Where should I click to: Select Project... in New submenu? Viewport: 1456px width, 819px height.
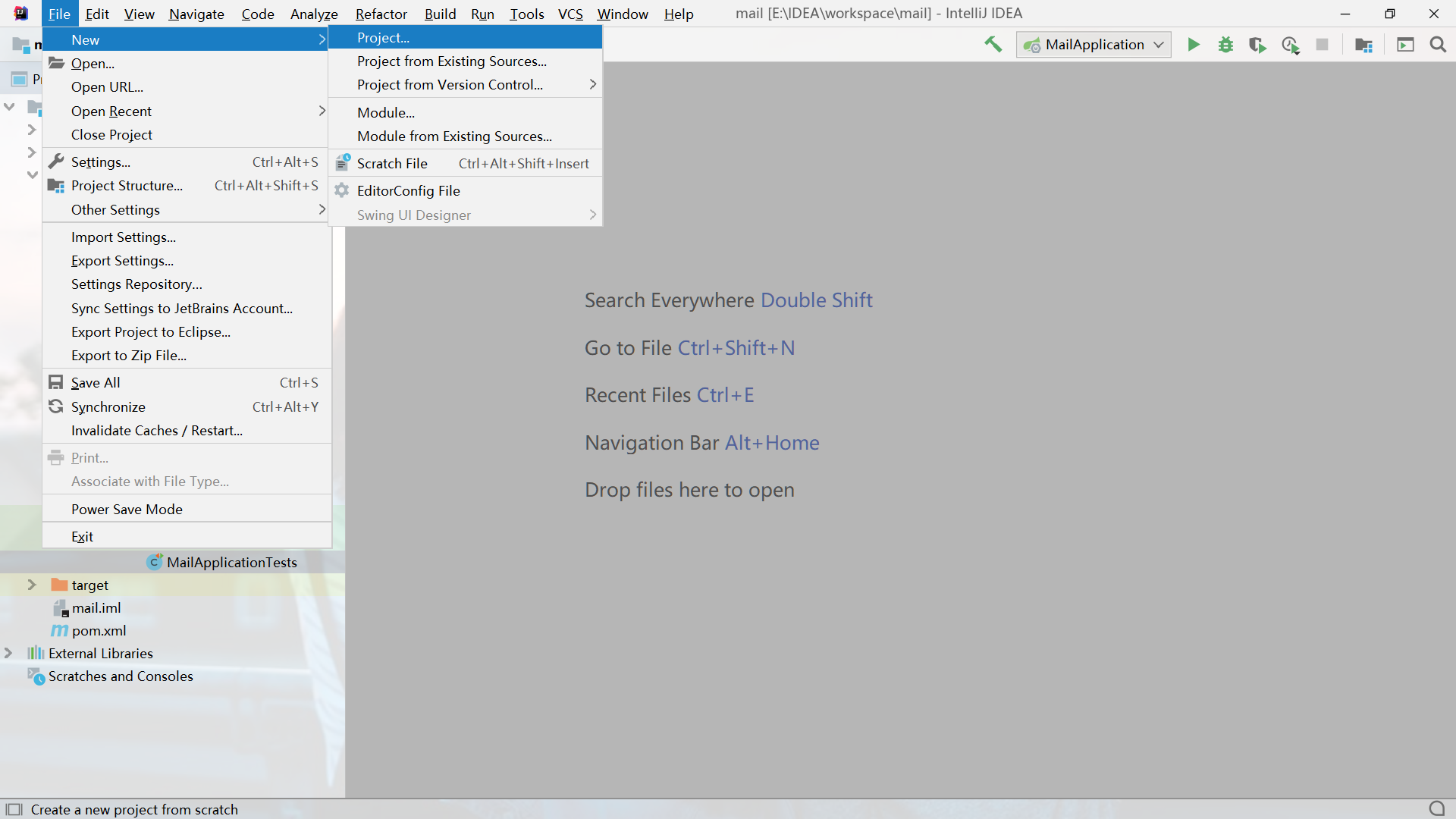coord(383,37)
